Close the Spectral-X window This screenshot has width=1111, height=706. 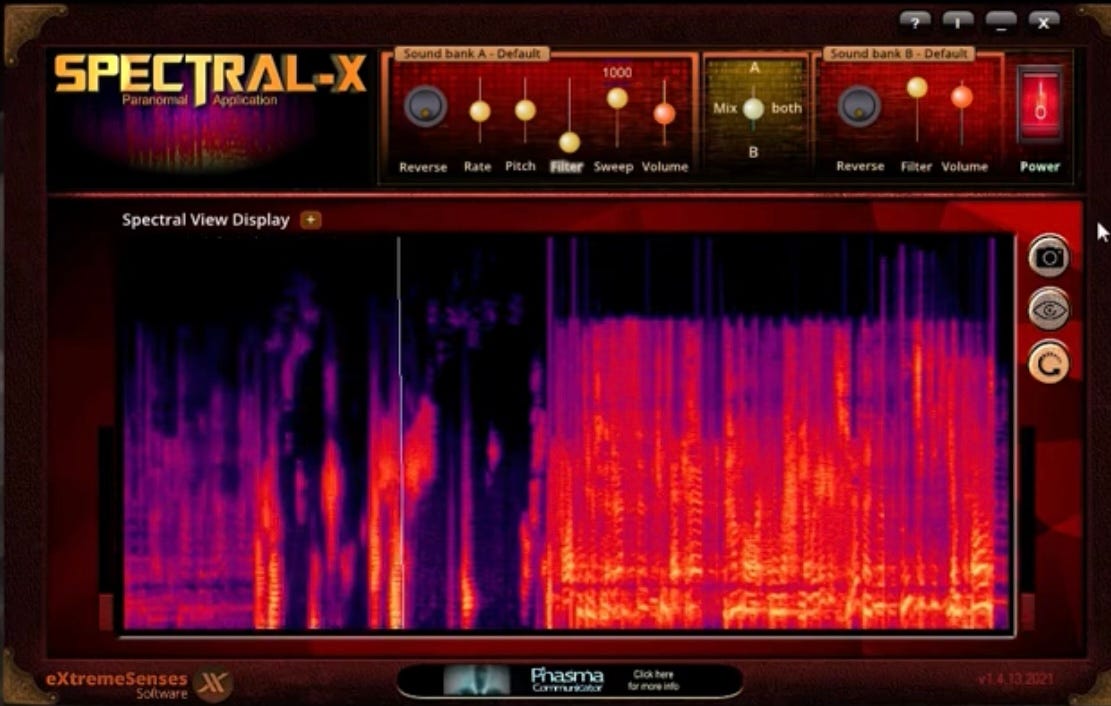tap(1044, 23)
